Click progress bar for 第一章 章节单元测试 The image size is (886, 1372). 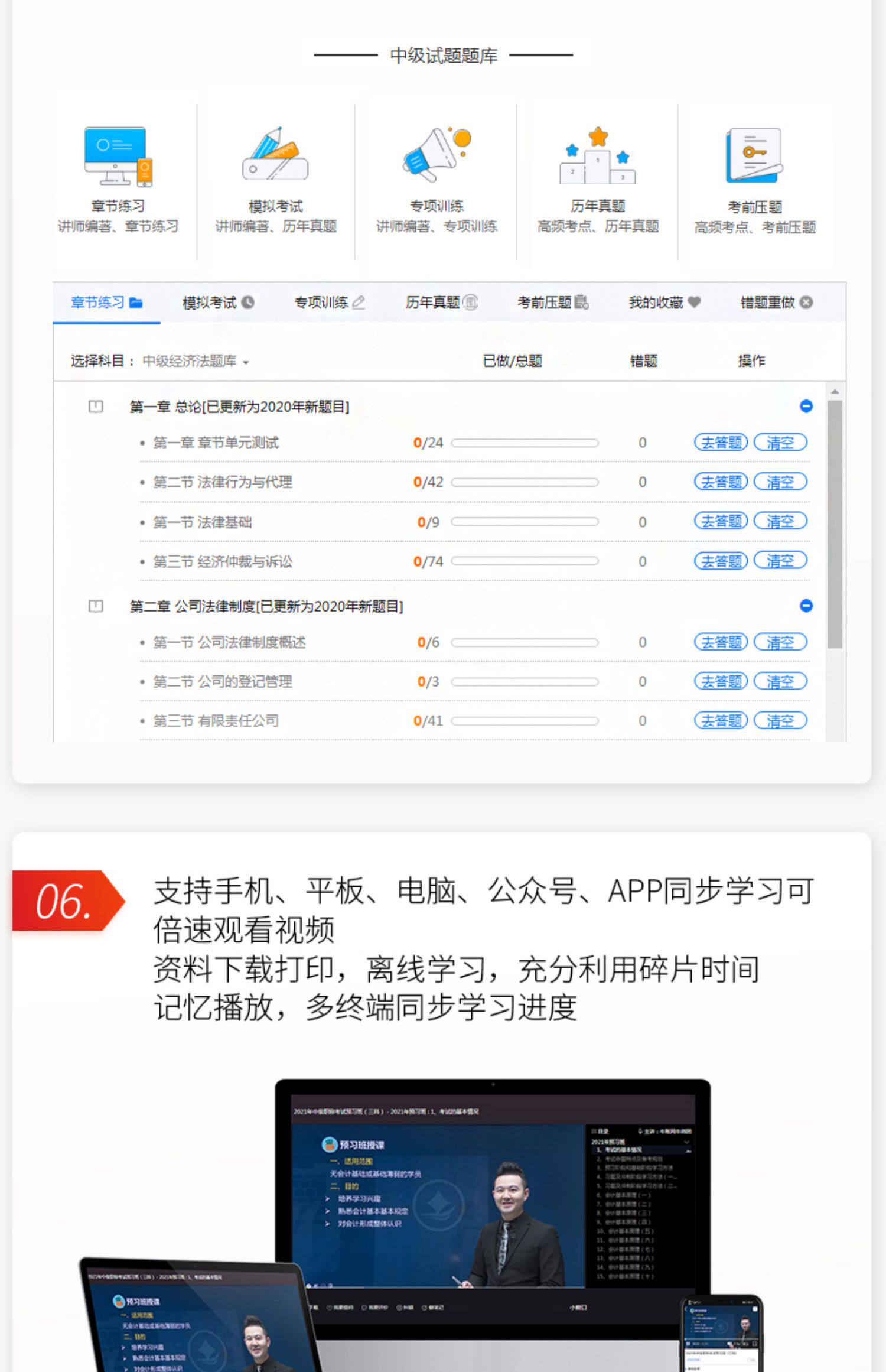[x=525, y=443]
